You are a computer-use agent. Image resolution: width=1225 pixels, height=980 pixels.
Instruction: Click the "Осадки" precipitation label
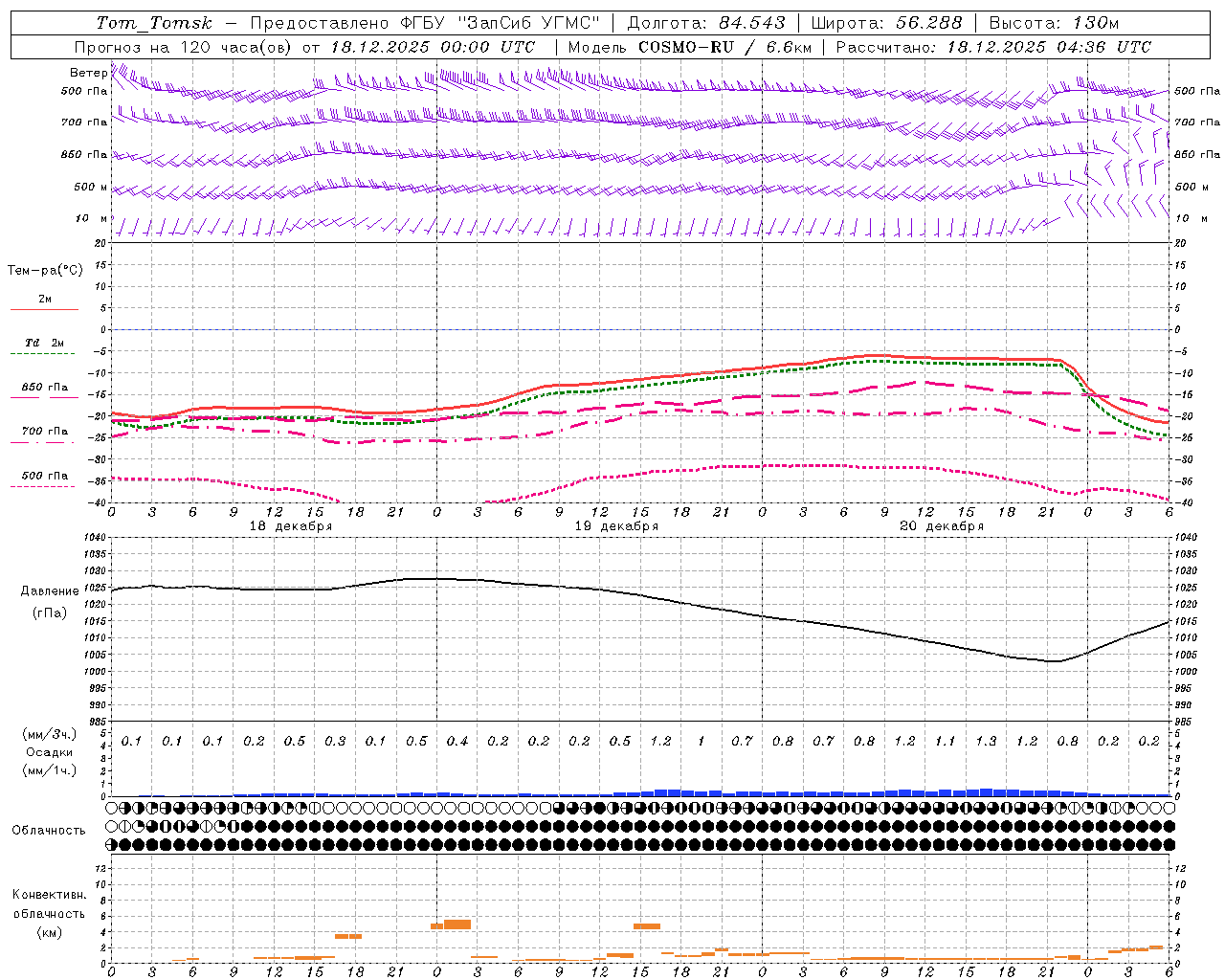pyautogui.click(x=50, y=752)
